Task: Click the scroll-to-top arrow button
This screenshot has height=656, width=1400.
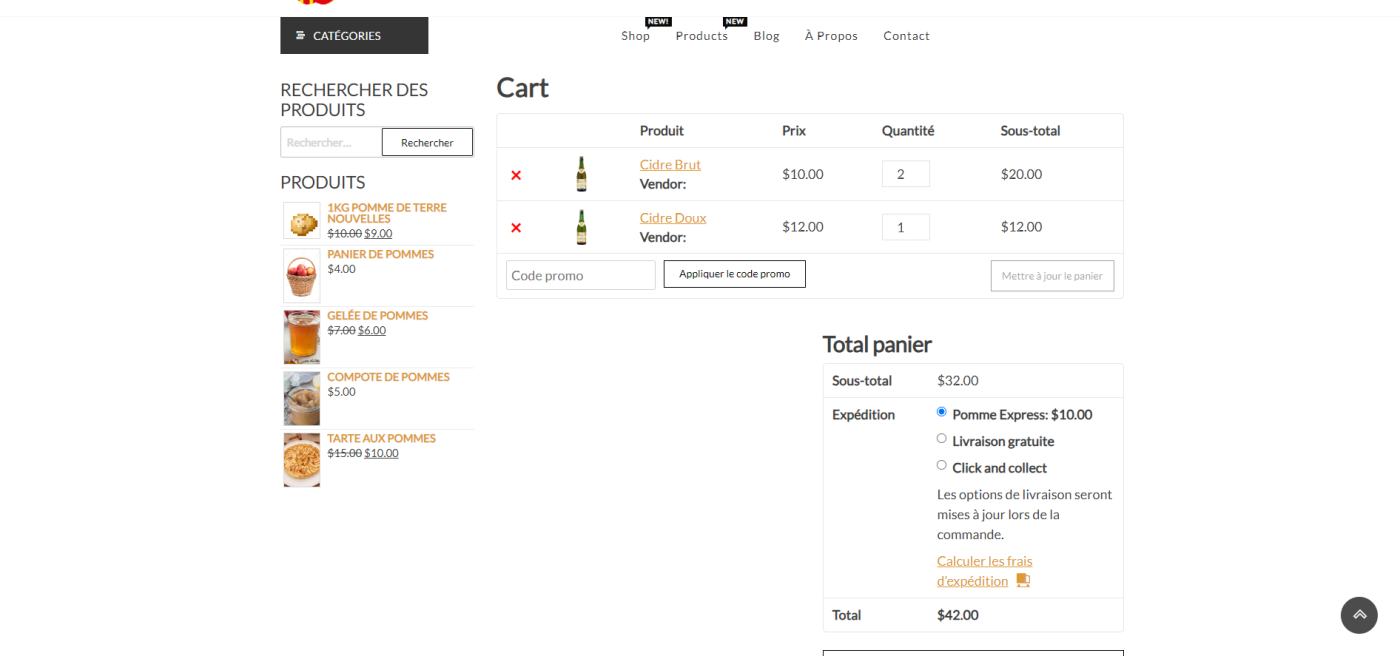Action: click(1358, 615)
